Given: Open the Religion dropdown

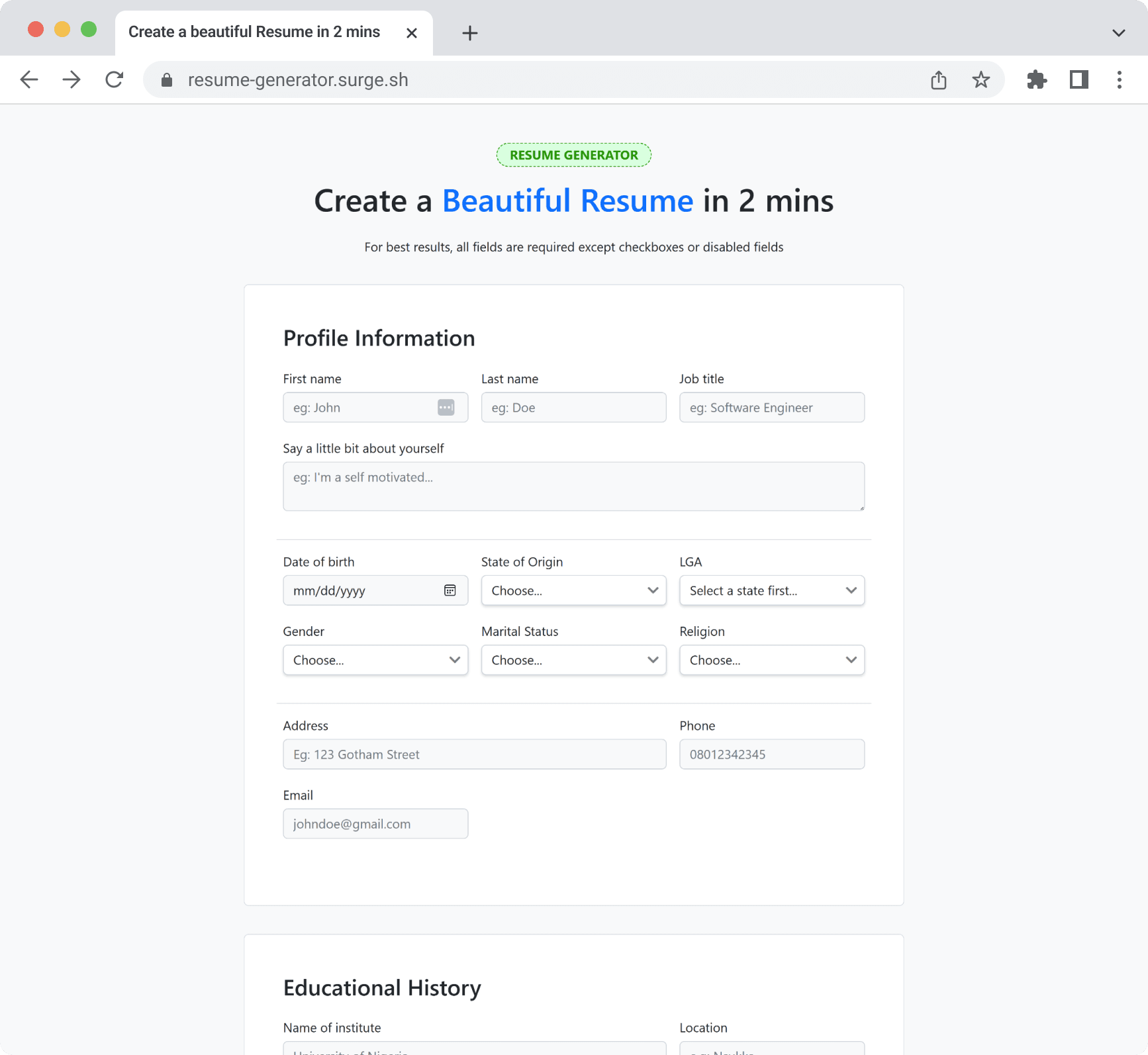Looking at the screenshot, I should click(771, 659).
